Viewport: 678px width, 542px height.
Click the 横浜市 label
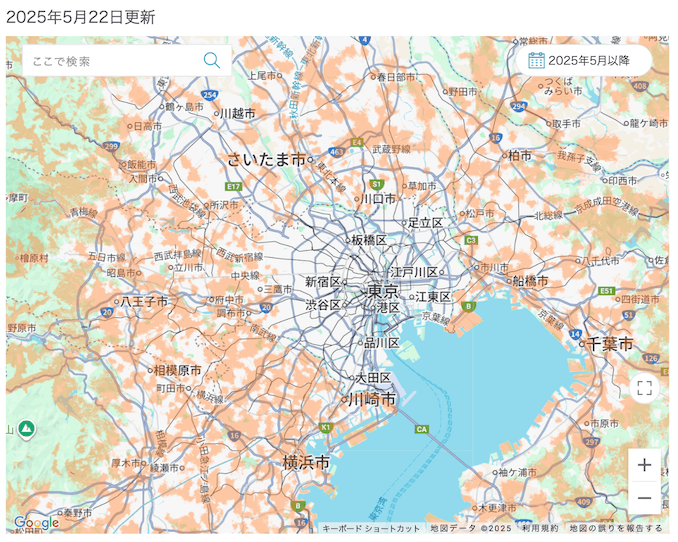(306, 462)
